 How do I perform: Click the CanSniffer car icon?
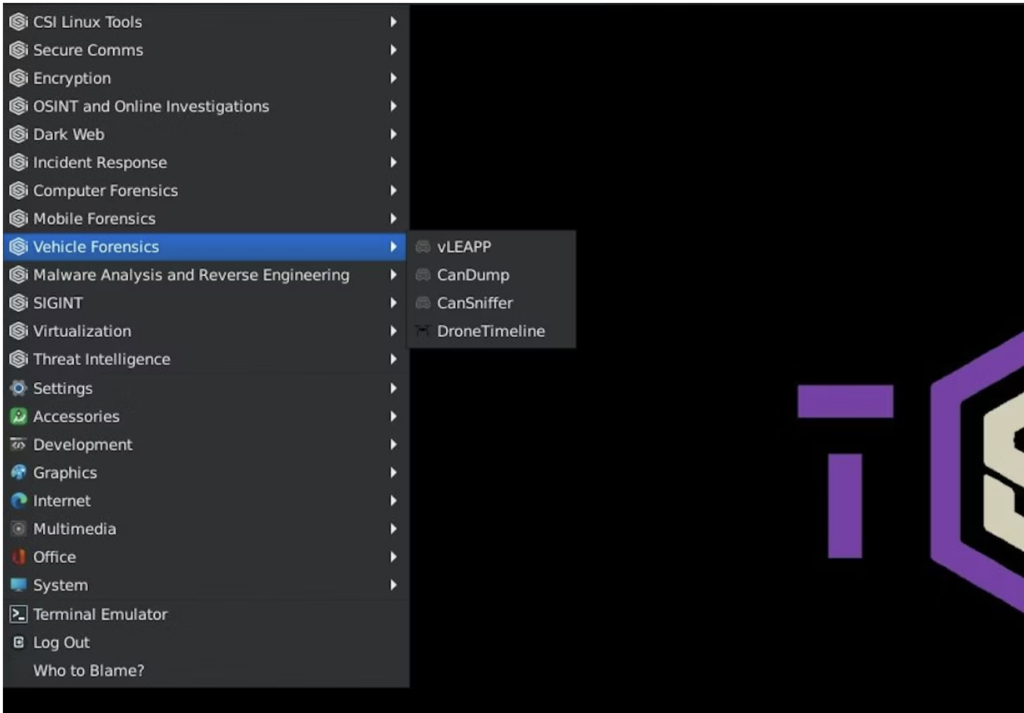tap(423, 303)
